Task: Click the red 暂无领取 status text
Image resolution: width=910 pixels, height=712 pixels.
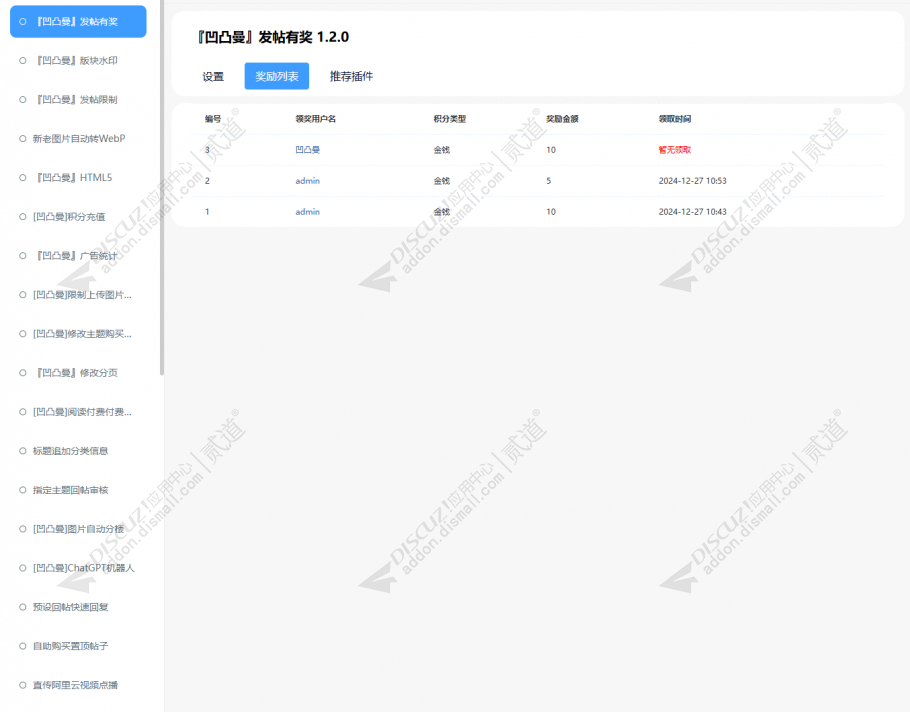Action: (675, 150)
